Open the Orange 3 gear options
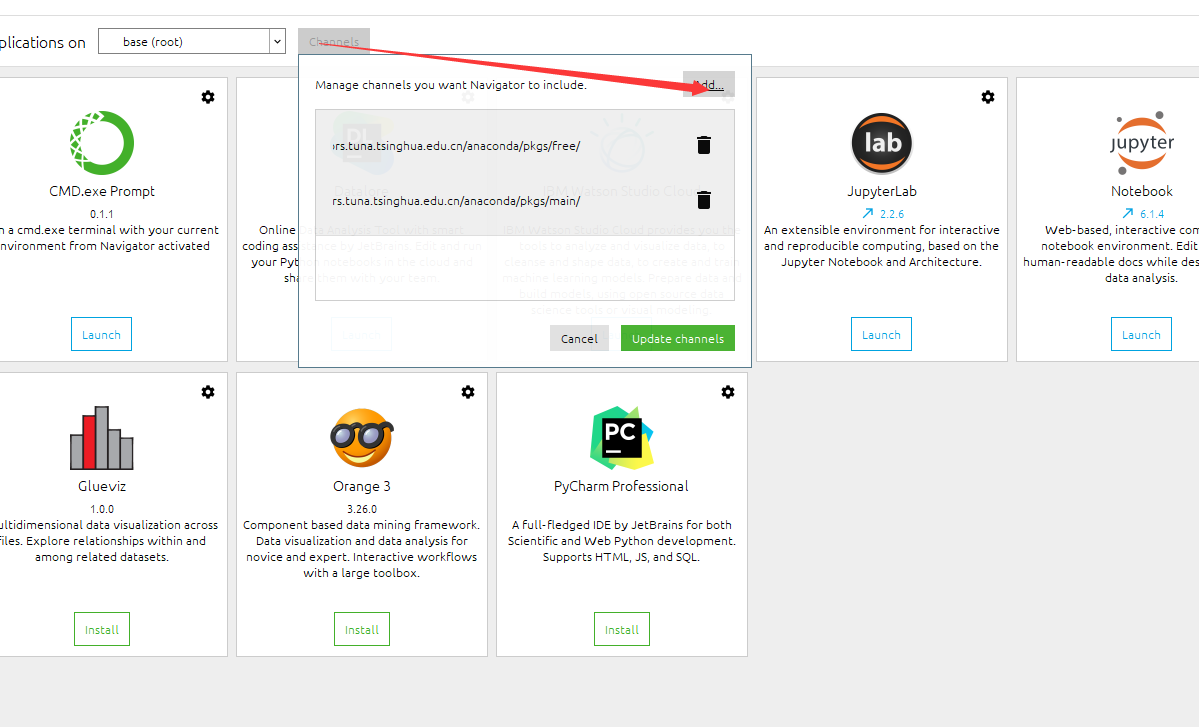This screenshot has width=1199, height=727. 468,392
